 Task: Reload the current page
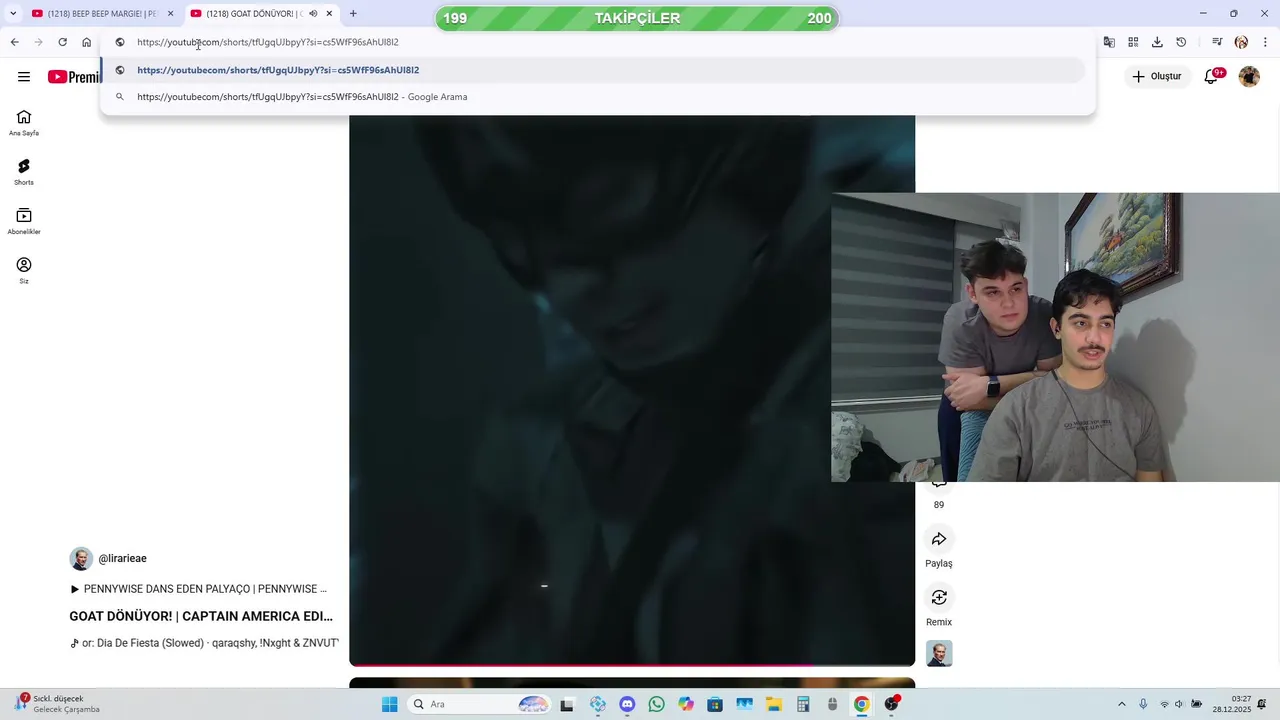click(62, 42)
